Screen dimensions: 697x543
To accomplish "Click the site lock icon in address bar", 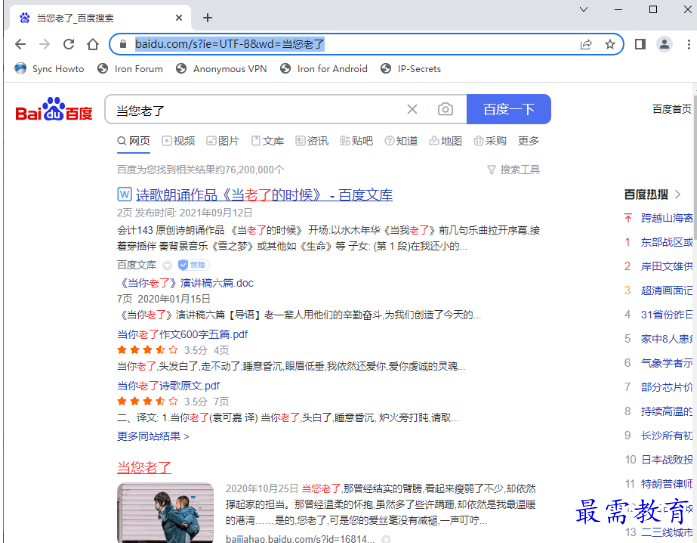I will pos(124,44).
